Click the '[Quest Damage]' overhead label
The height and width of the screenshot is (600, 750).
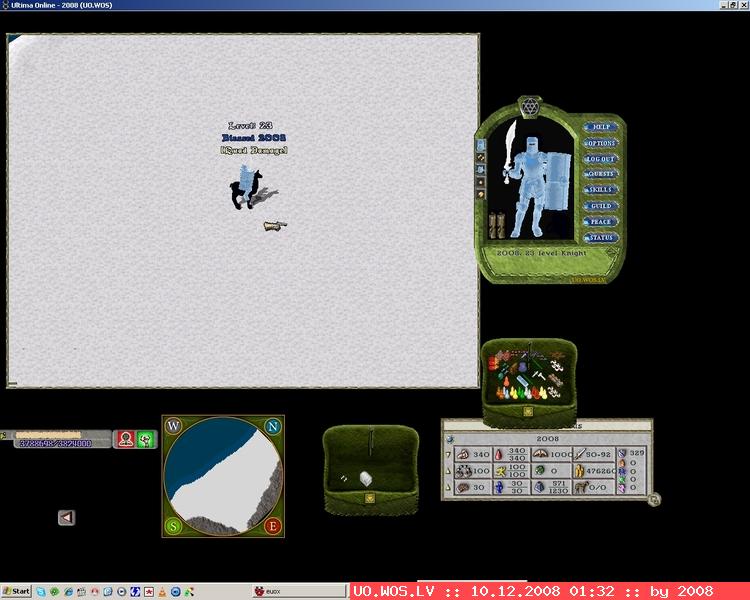pyautogui.click(x=254, y=150)
